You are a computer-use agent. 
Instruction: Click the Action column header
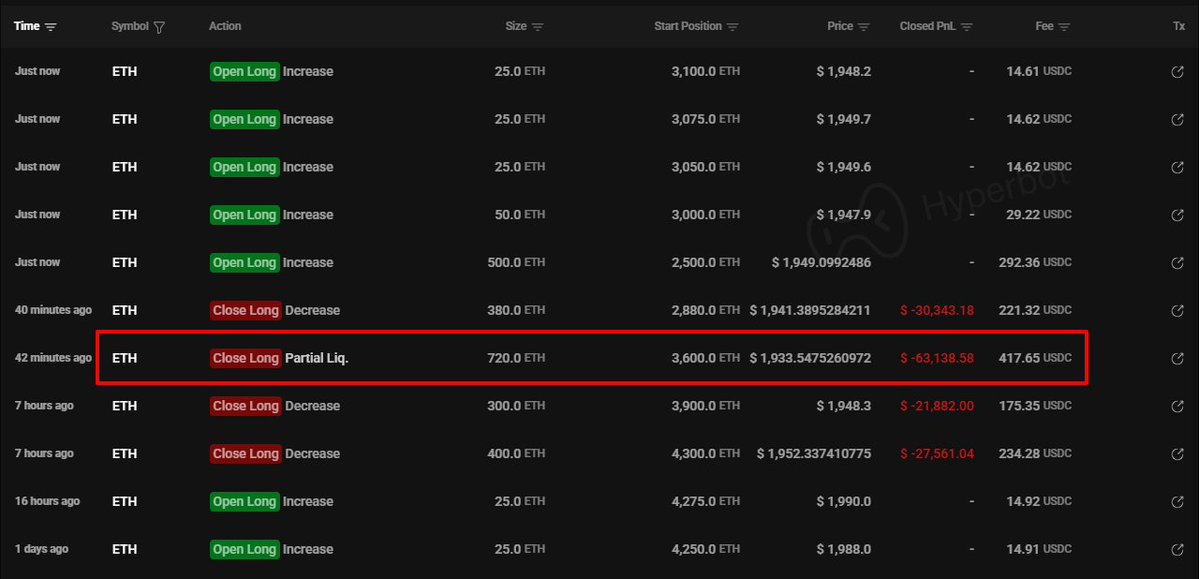(x=225, y=26)
